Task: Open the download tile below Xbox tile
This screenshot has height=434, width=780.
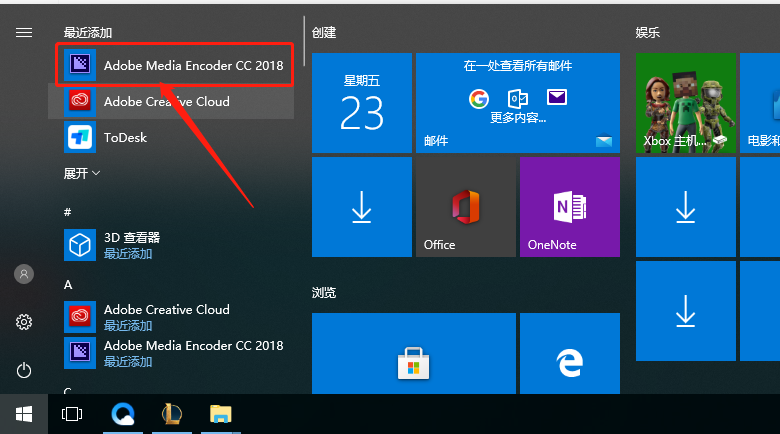Action: point(685,207)
